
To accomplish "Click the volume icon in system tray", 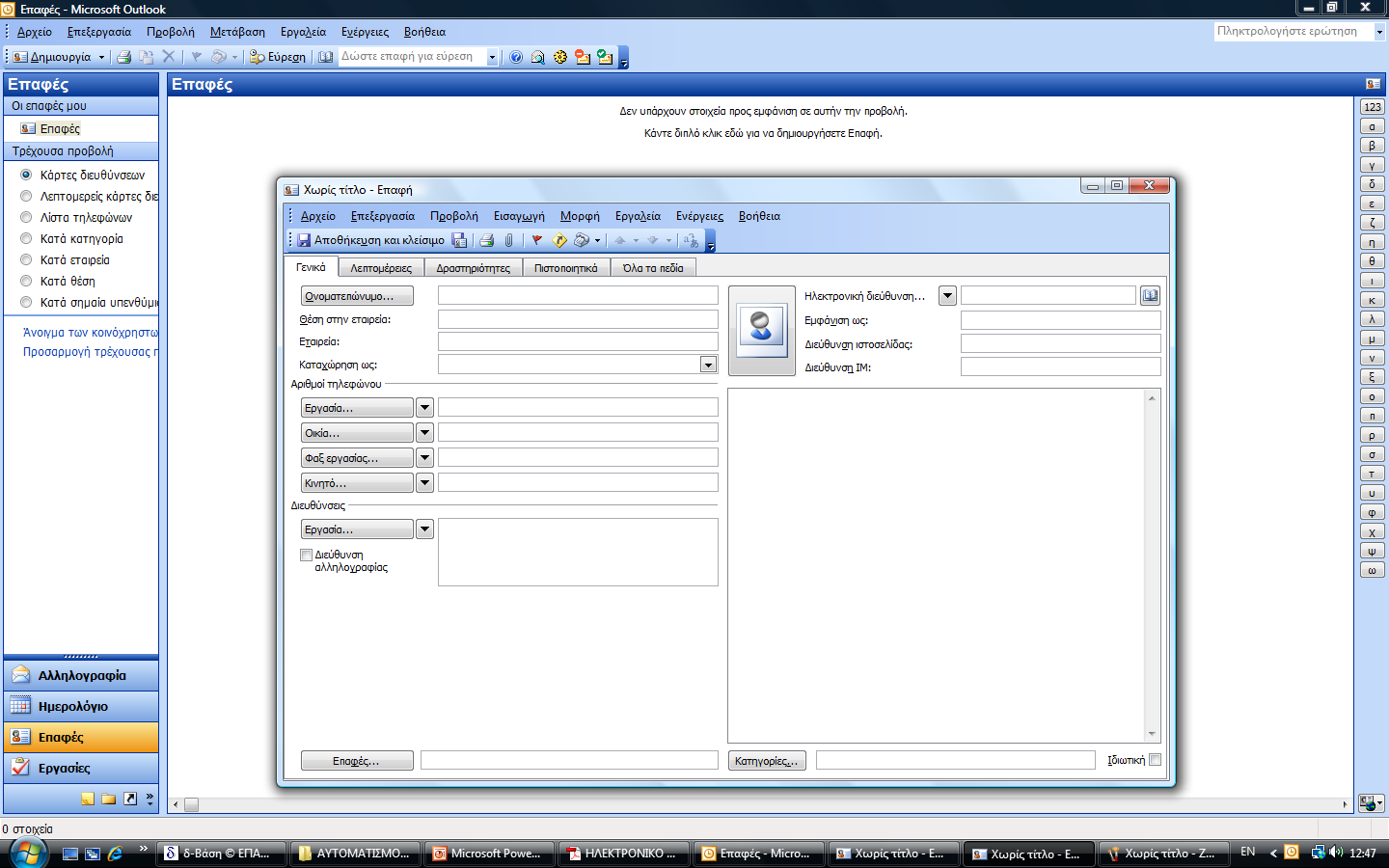I will pyautogui.click(x=1336, y=853).
